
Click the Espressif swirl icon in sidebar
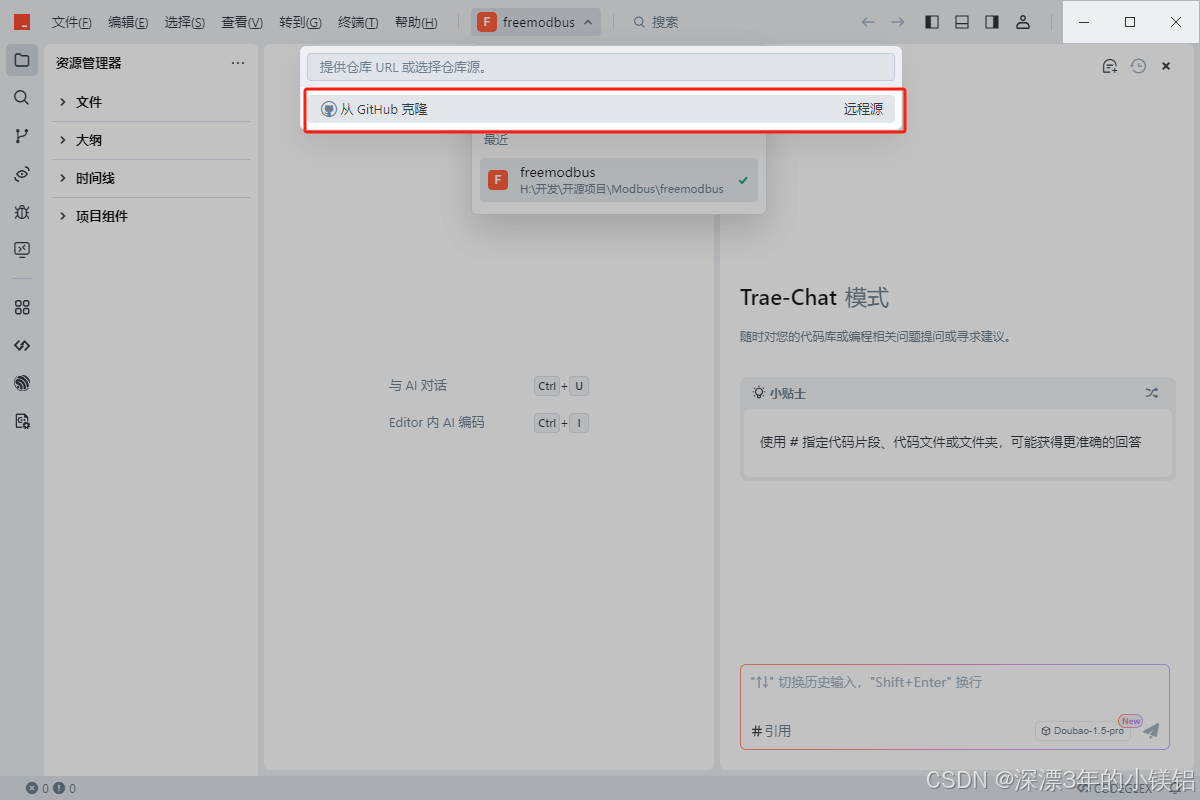click(22, 383)
